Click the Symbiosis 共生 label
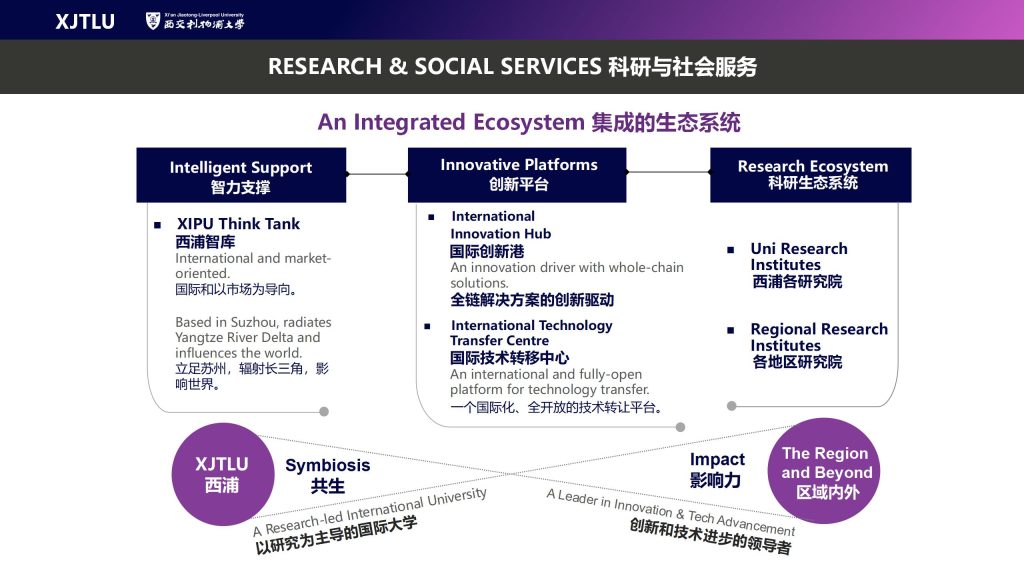1024x576 pixels. click(x=327, y=475)
